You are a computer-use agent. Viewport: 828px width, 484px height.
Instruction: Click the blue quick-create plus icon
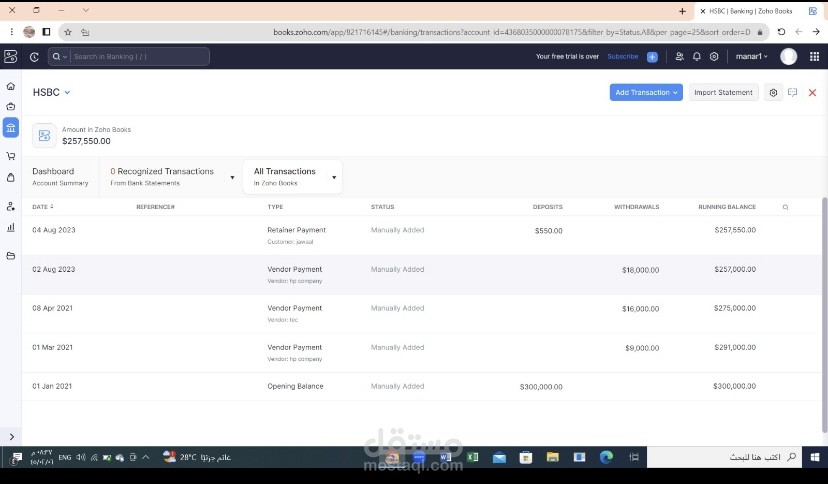point(652,56)
